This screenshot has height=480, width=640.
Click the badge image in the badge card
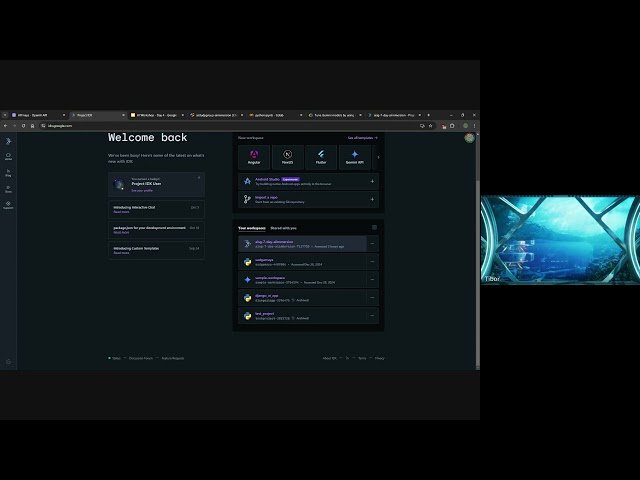click(119, 184)
